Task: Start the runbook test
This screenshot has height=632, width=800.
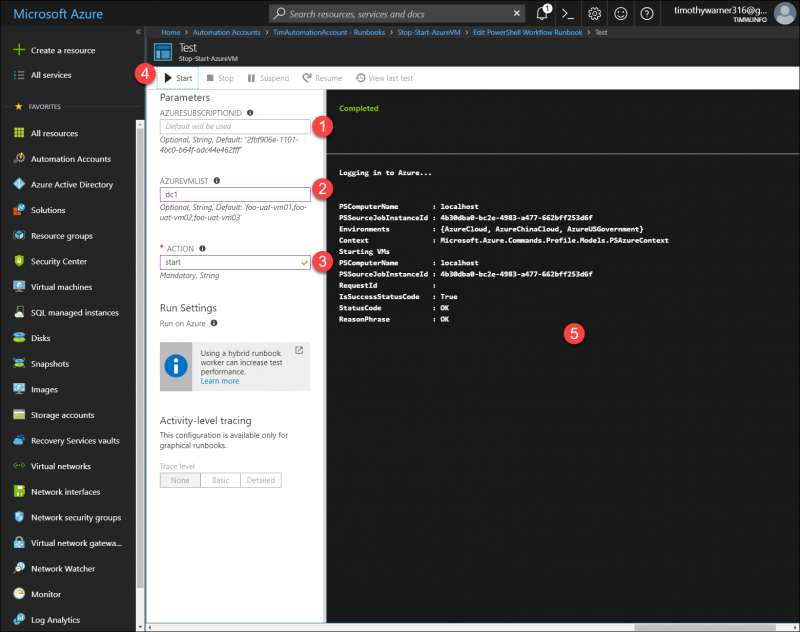Action: (178, 78)
